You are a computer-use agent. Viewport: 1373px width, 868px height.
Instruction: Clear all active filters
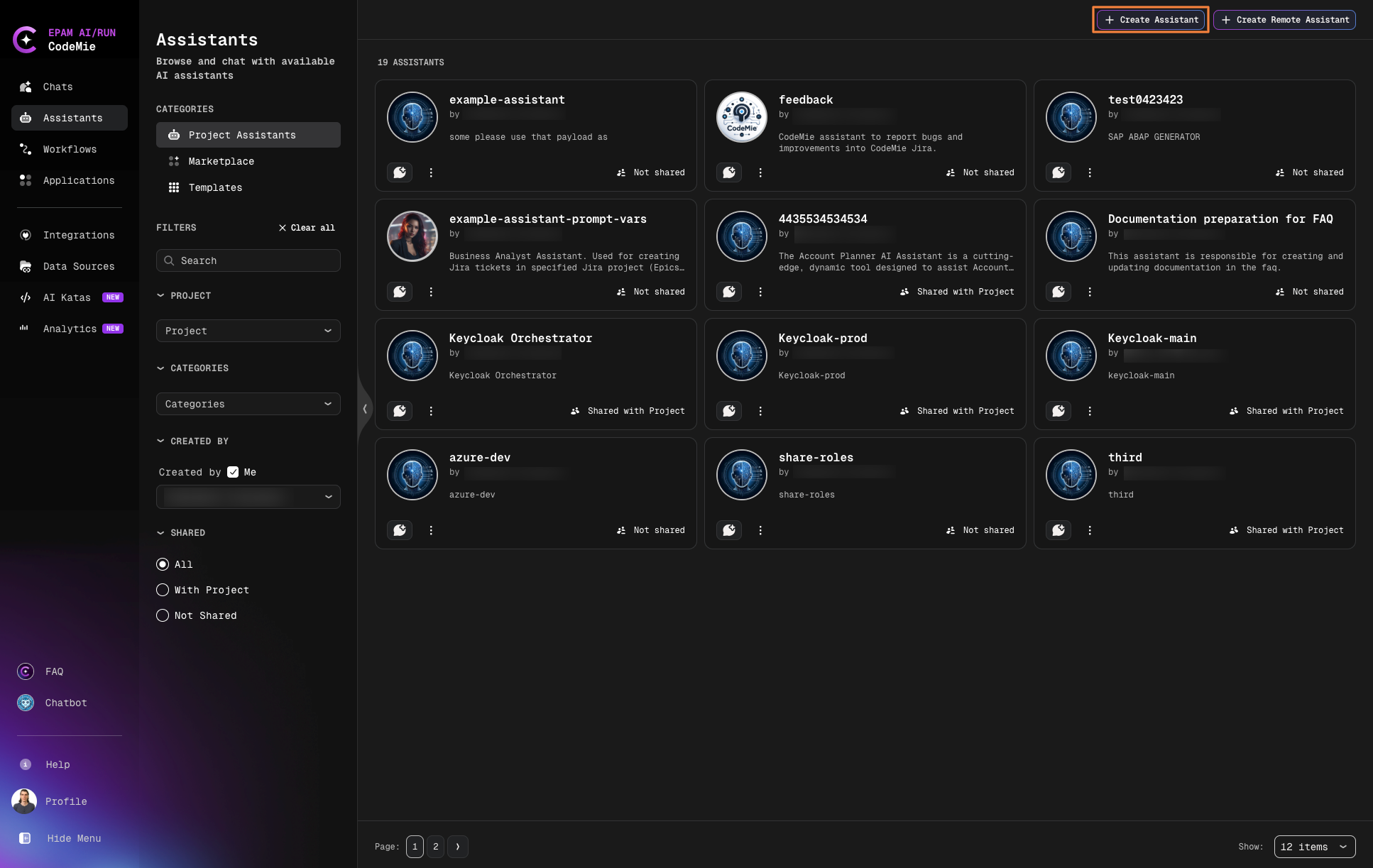click(307, 227)
